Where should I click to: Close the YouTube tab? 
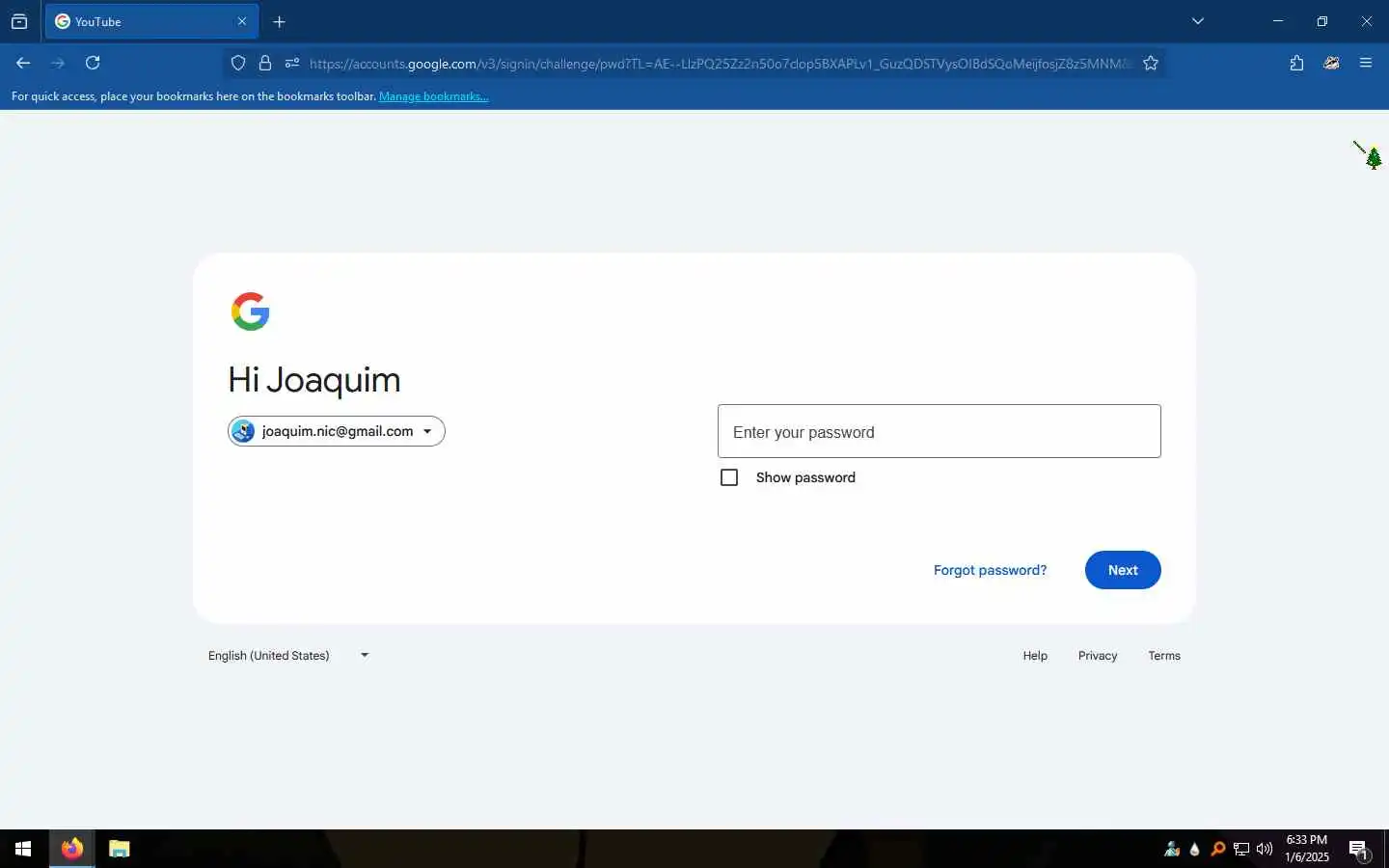pyautogui.click(x=242, y=21)
